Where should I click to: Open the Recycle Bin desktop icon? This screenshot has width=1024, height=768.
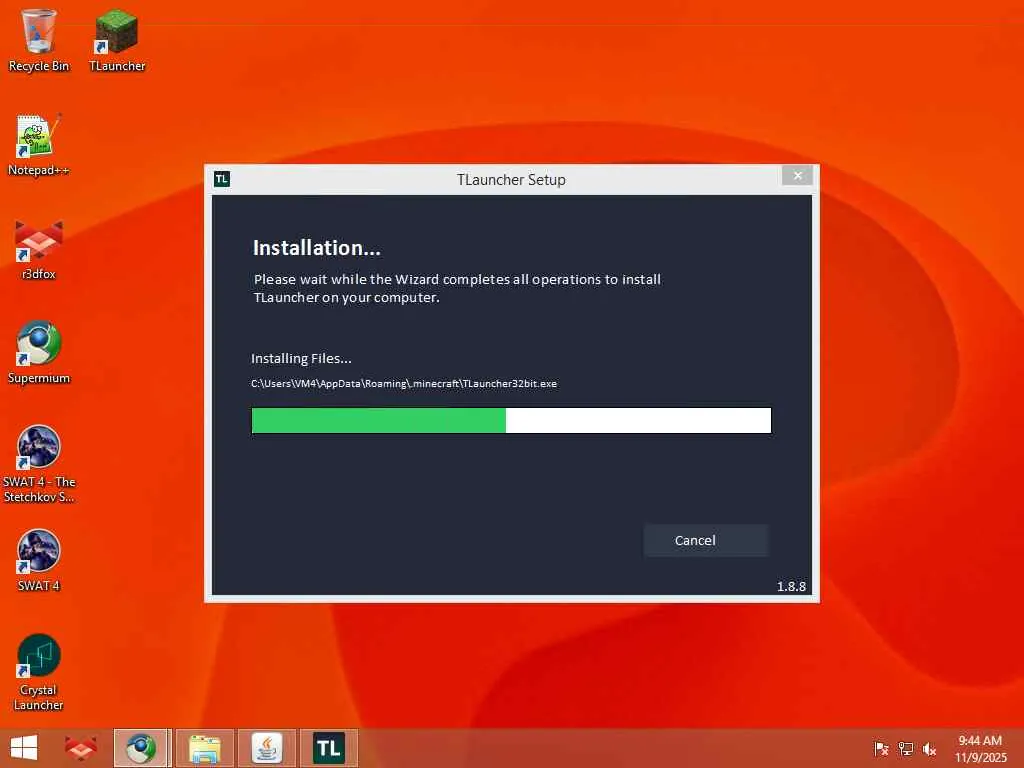(39, 40)
